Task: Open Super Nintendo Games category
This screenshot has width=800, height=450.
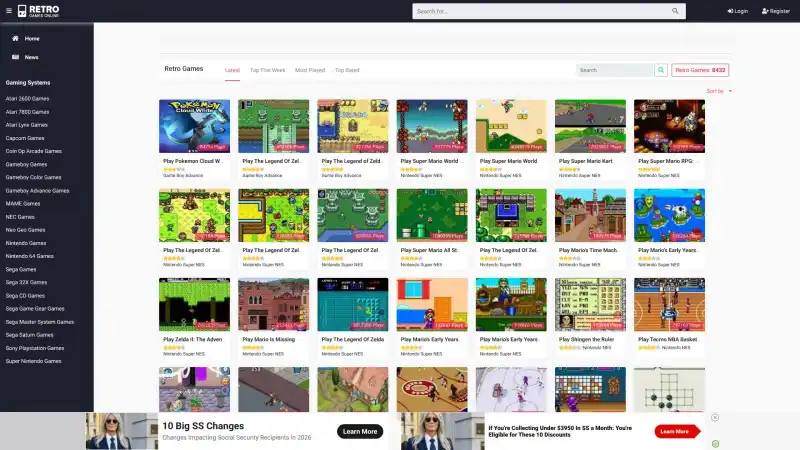Action: [x=34, y=361]
